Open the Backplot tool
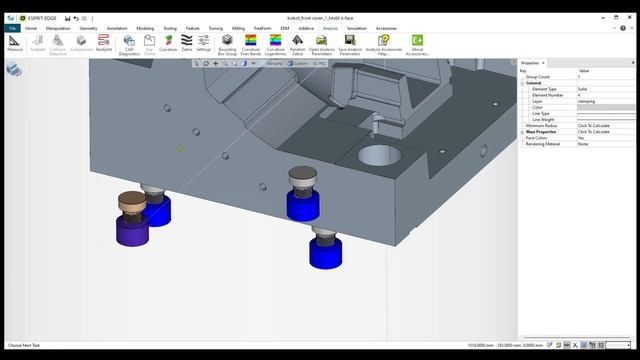640x360 pixels. 104,43
